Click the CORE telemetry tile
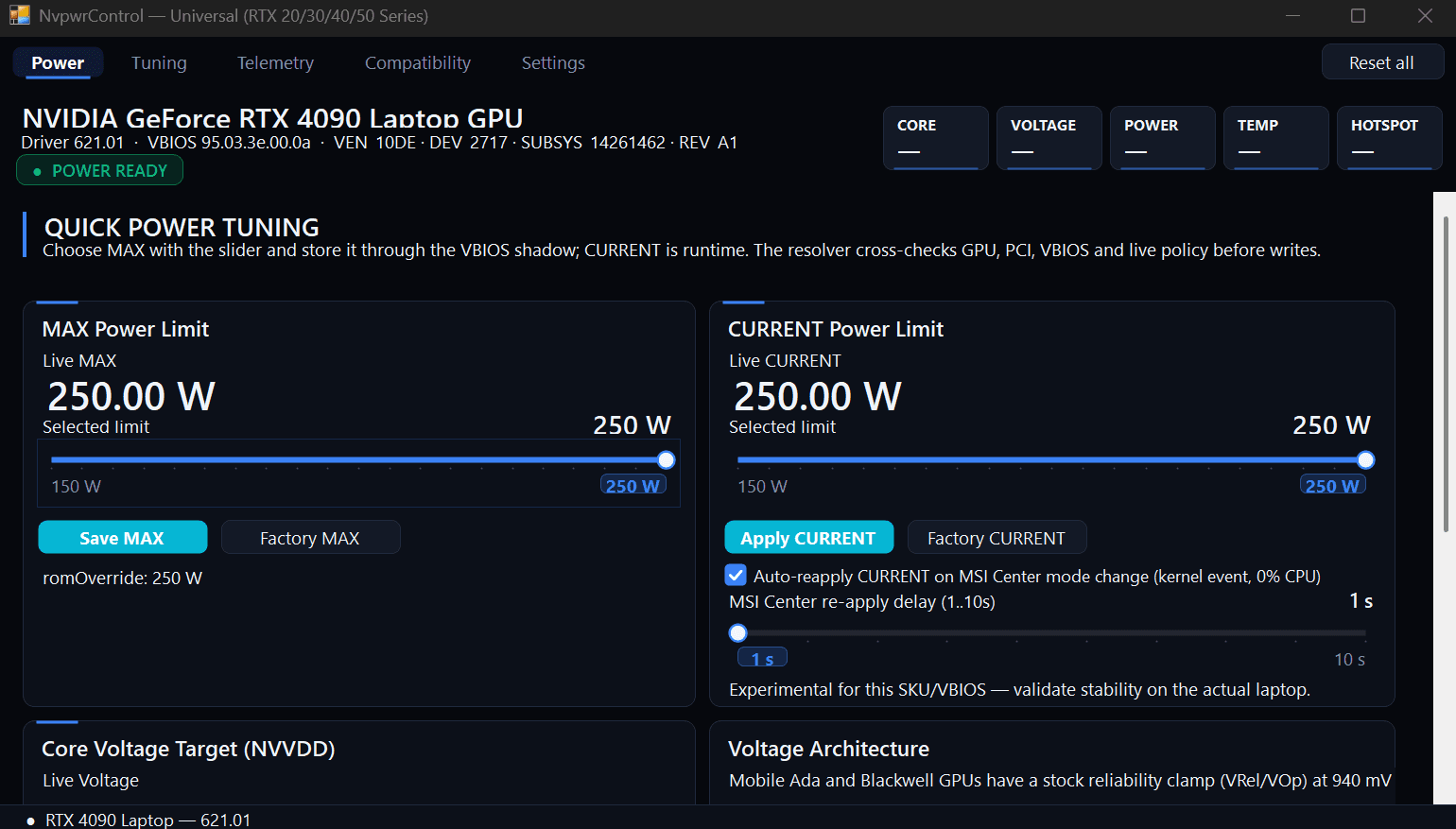1456x829 pixels. click(936, 138)
